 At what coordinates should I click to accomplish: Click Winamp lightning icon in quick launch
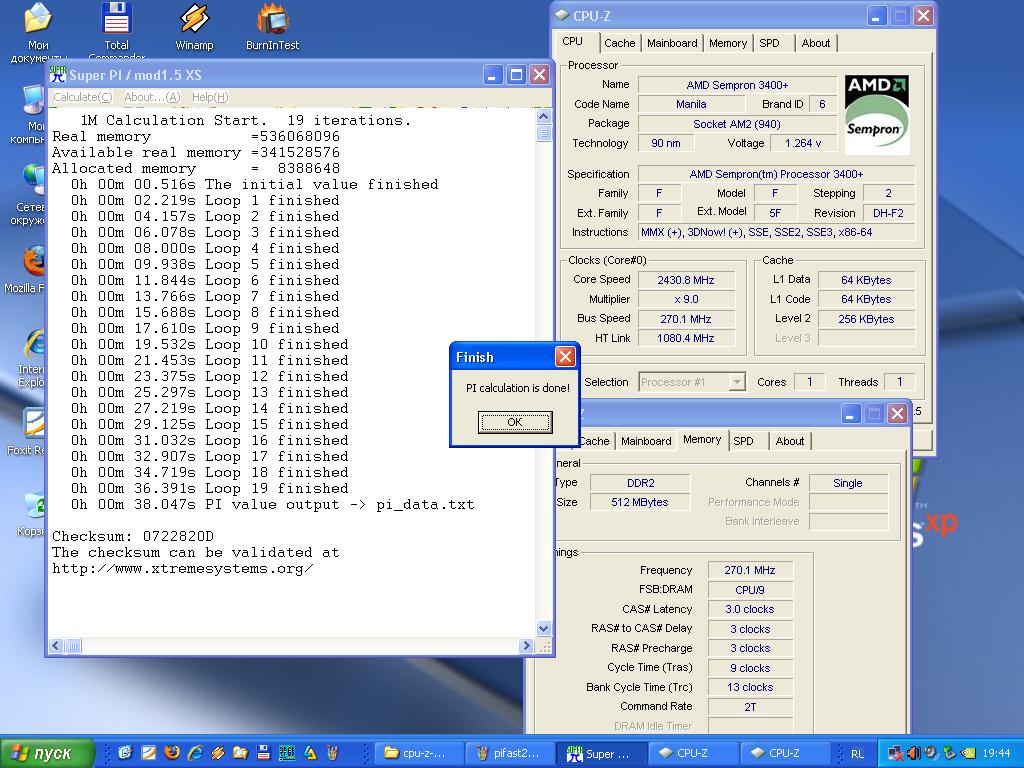(x=217, y=753)
